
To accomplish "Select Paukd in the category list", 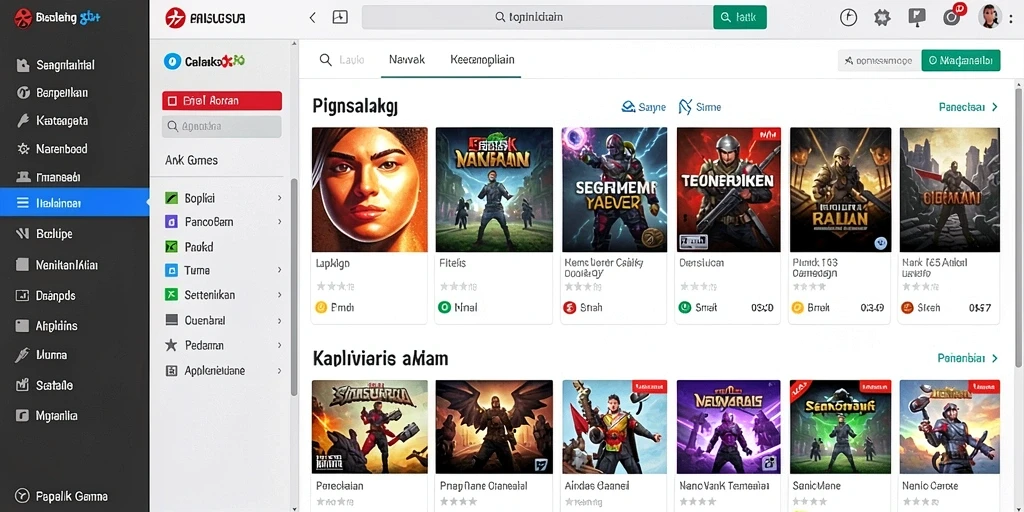I will 199,247.
